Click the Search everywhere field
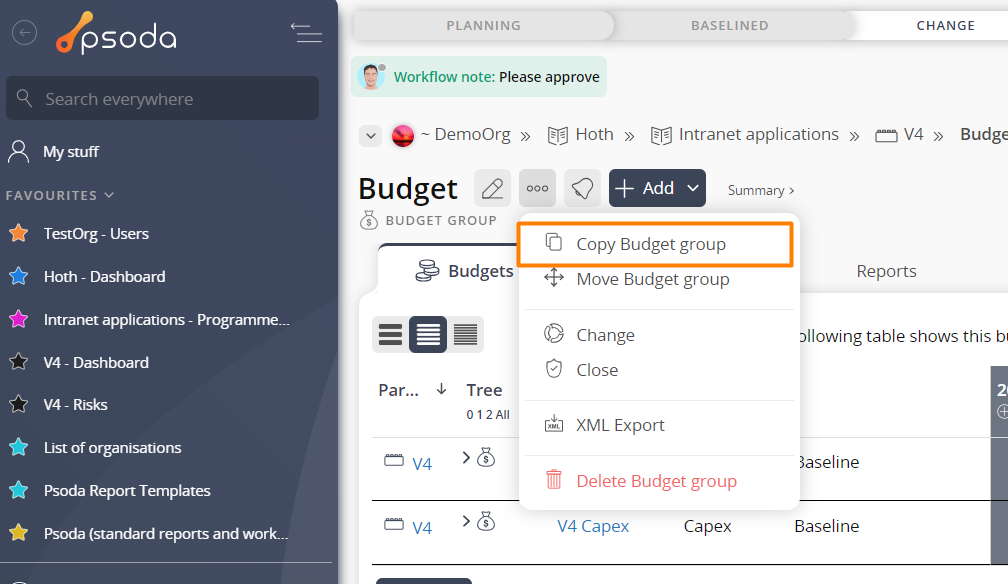The image size is (1008, 584). pos(163,98)
